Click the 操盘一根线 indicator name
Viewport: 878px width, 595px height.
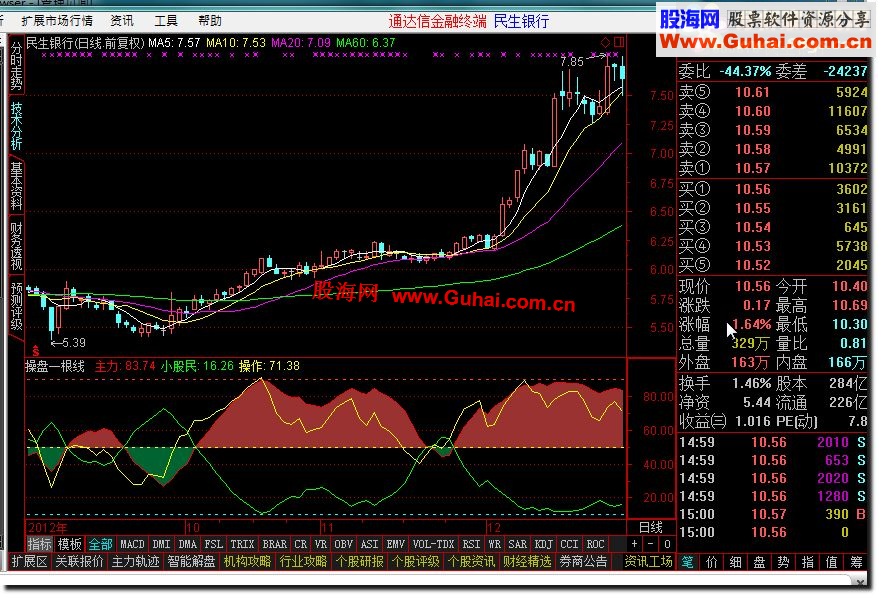[x=55, y=366]
